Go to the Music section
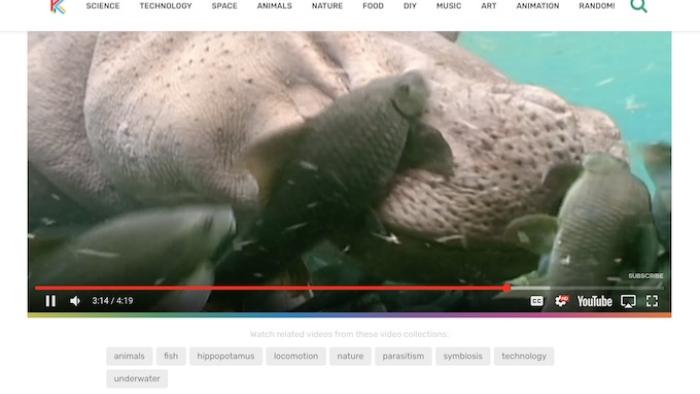Image resolution: width=700 pixels, height=394 pixels. pyautogui.click(x=449, y=6)
